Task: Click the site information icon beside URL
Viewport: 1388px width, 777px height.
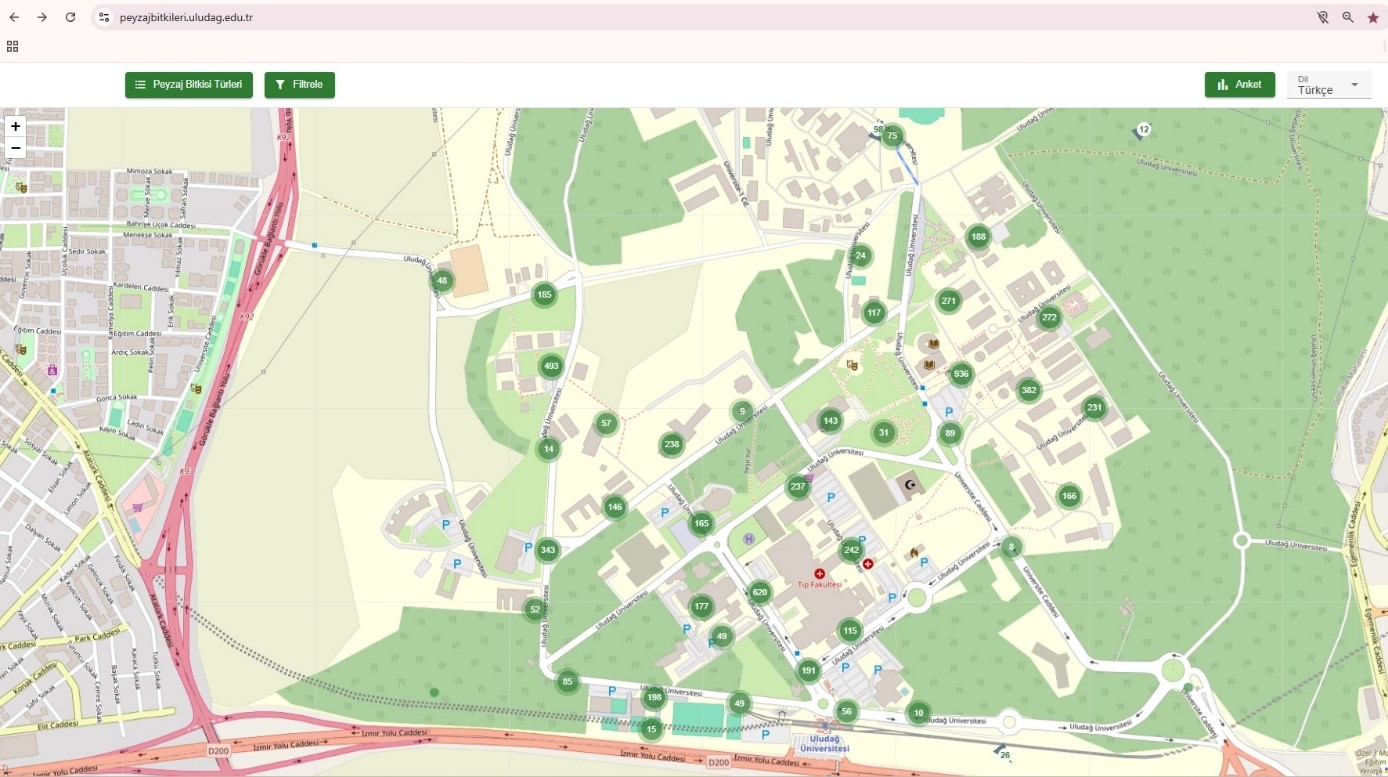Action: pyautogui.click(x=105, y=17)
